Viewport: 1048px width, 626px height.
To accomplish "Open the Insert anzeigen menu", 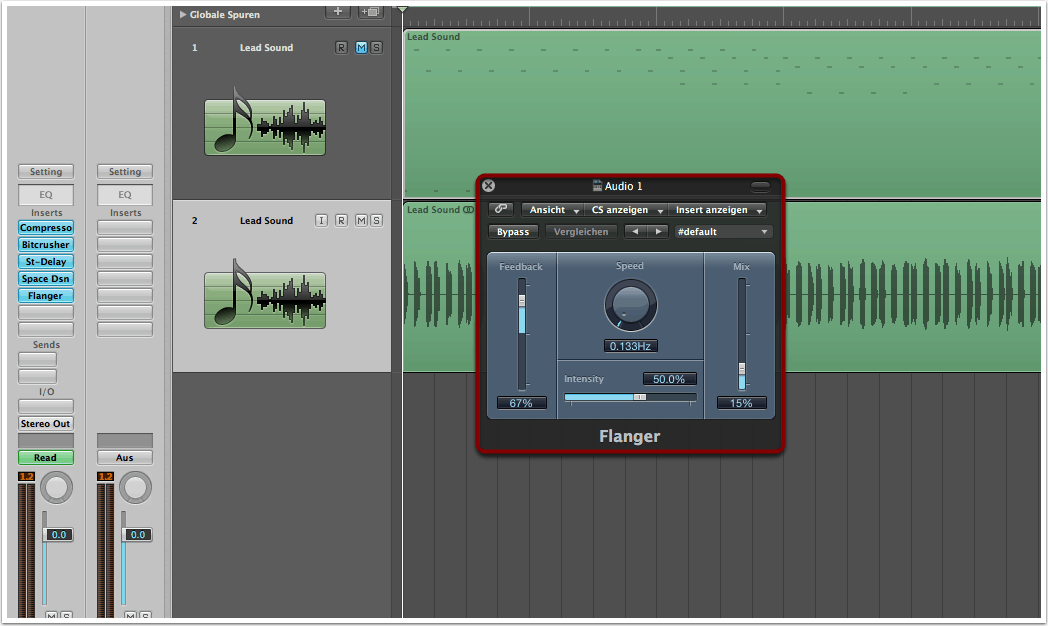I will 718,210.
